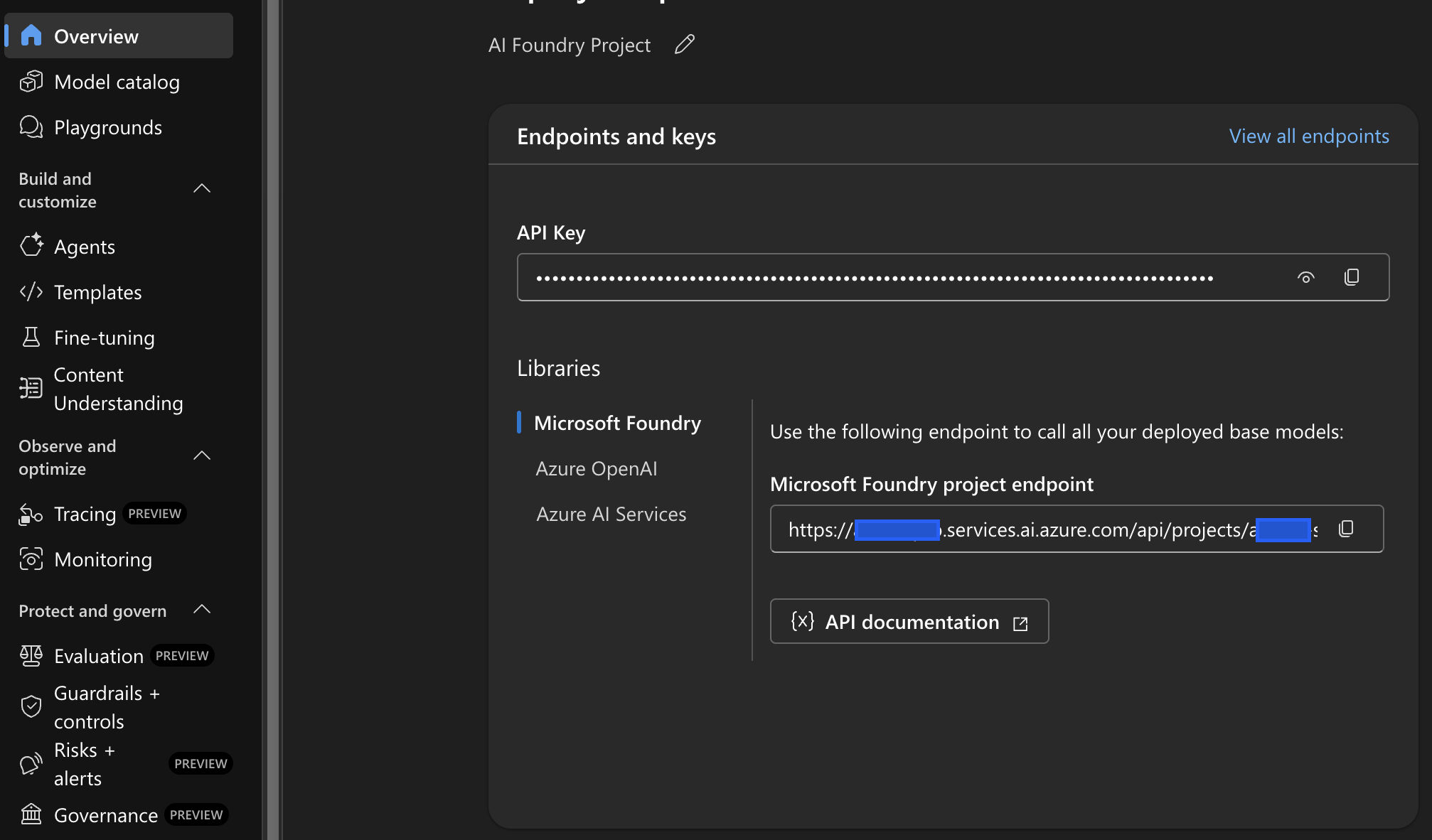The width and height of the screenshot is (1432, 840).
Task: Copy the API Key using copy icon
Action: (x=1351, y=277)
